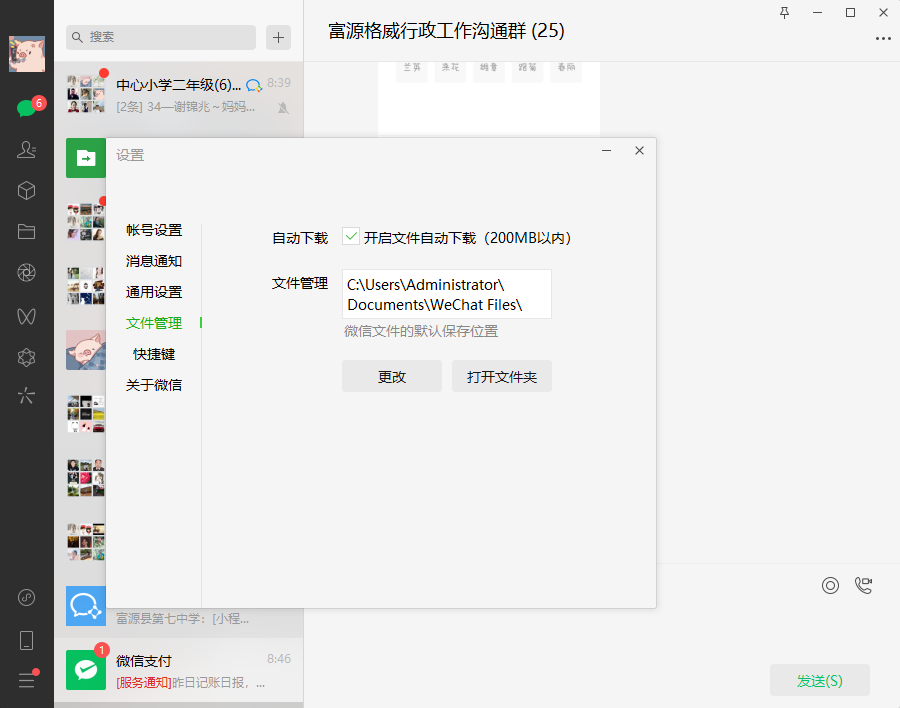Select 文件管理 settings tab
Screen dimensions: 900x708
pyautogui.click(x=154, y=323)
